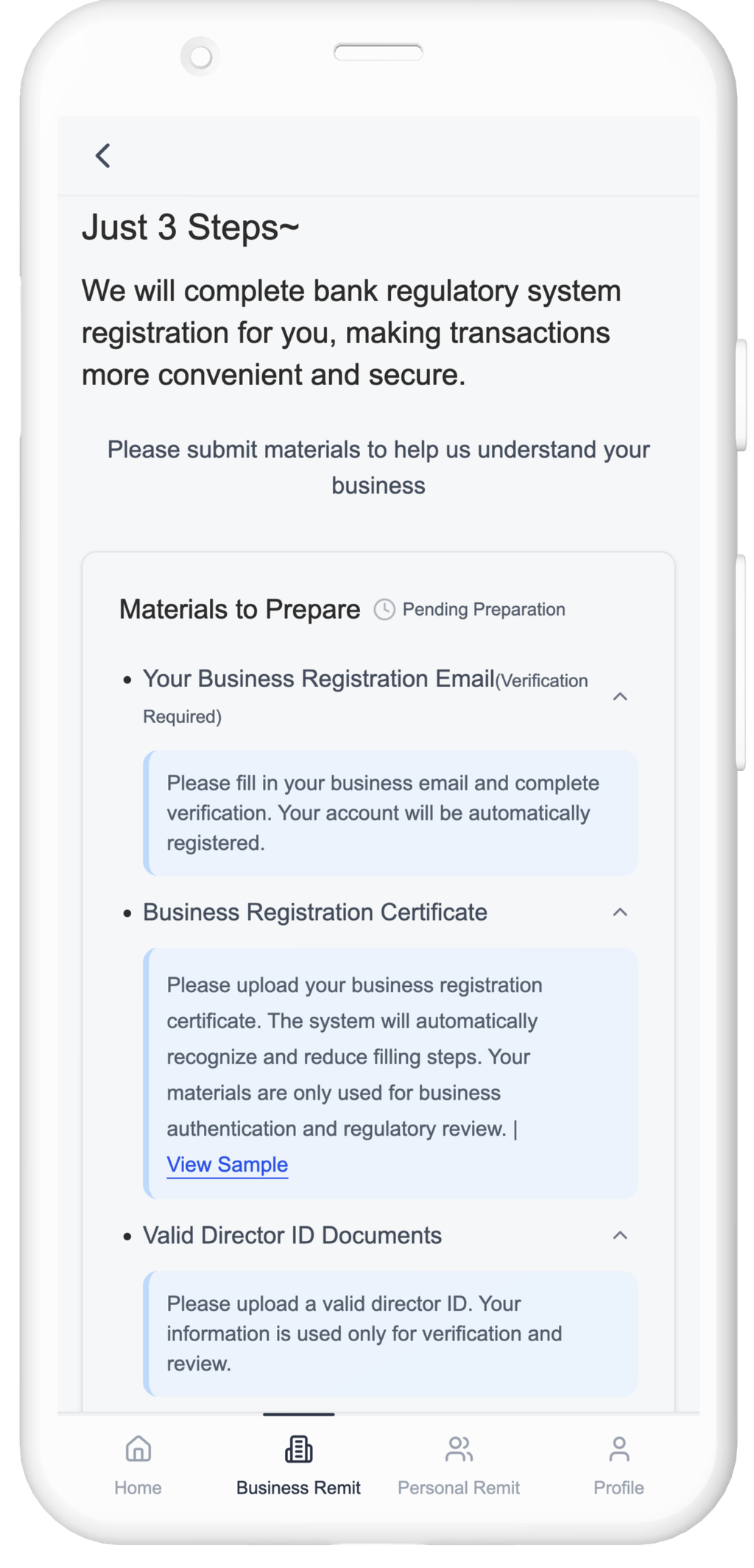754x1568 pixels.
Task: Click the Pending Preparation status text
Action: point(484,610)
